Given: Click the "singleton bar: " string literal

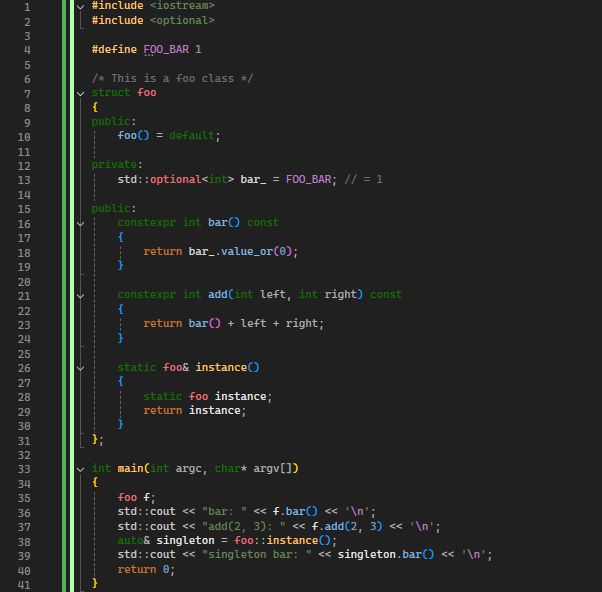Looking at the screenshot, I should click(264, 555).
